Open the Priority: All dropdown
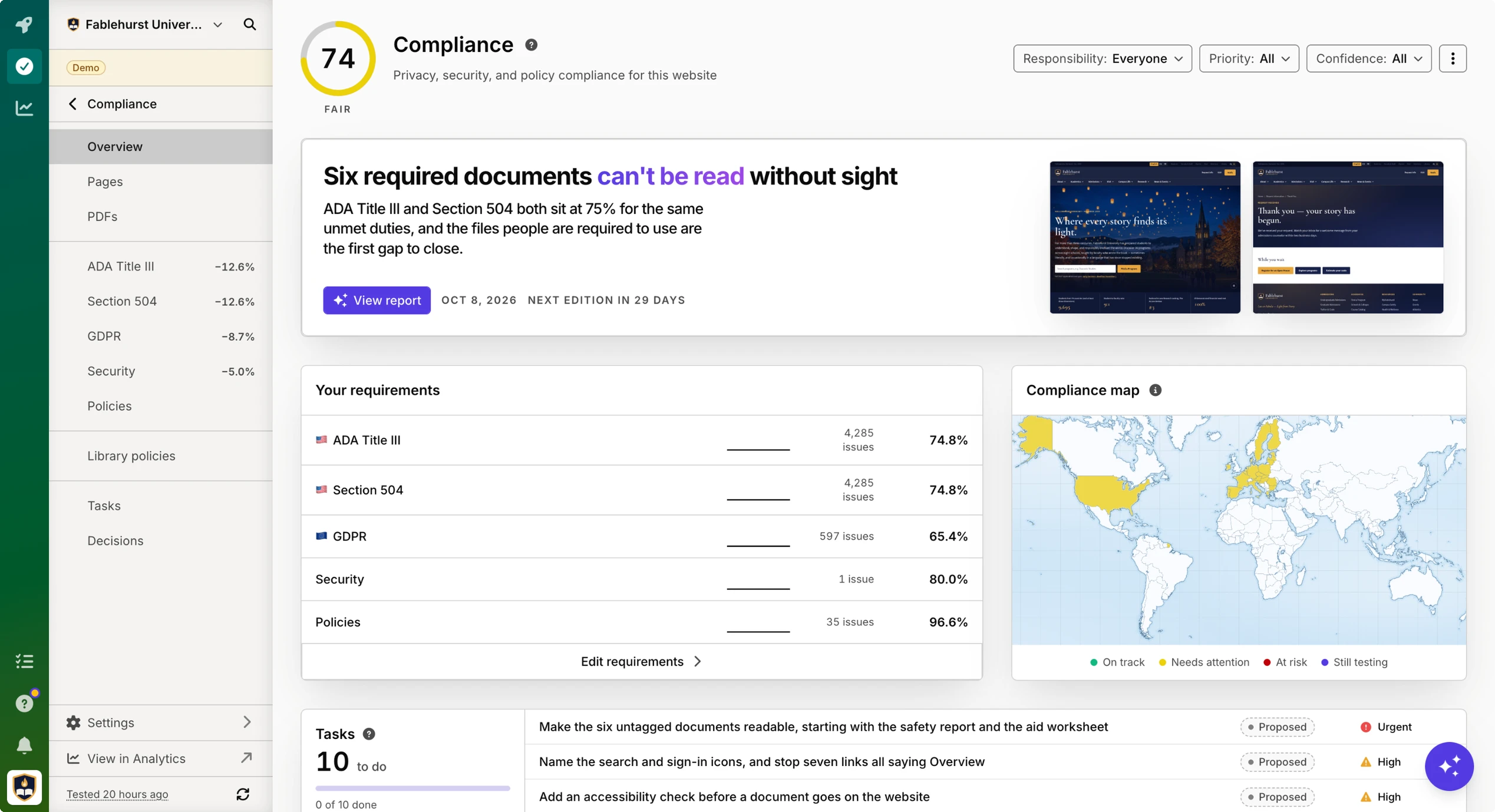 coord(1249,58)
